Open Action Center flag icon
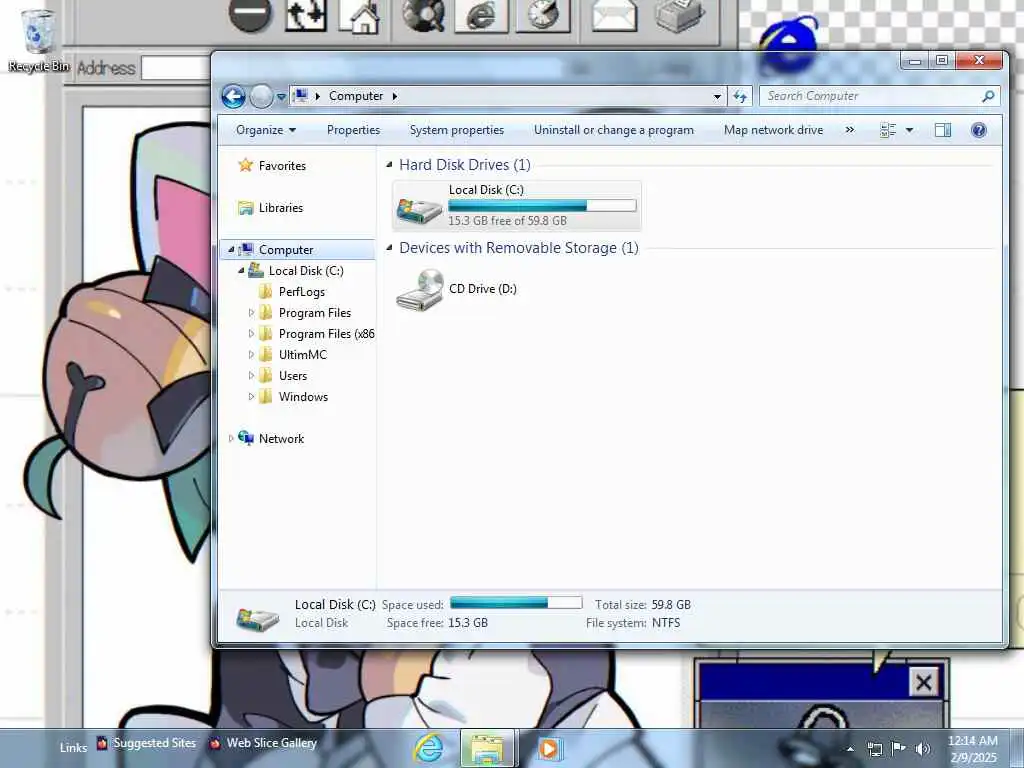 [899, 748]
